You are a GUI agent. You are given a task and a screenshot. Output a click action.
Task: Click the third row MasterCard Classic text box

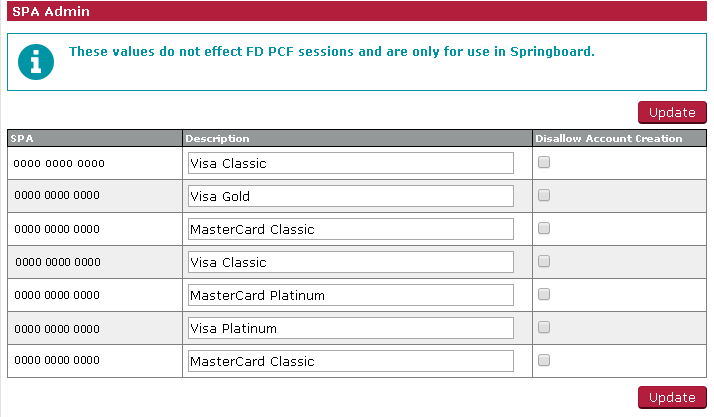pyautogui.click(x=351, y=229)
